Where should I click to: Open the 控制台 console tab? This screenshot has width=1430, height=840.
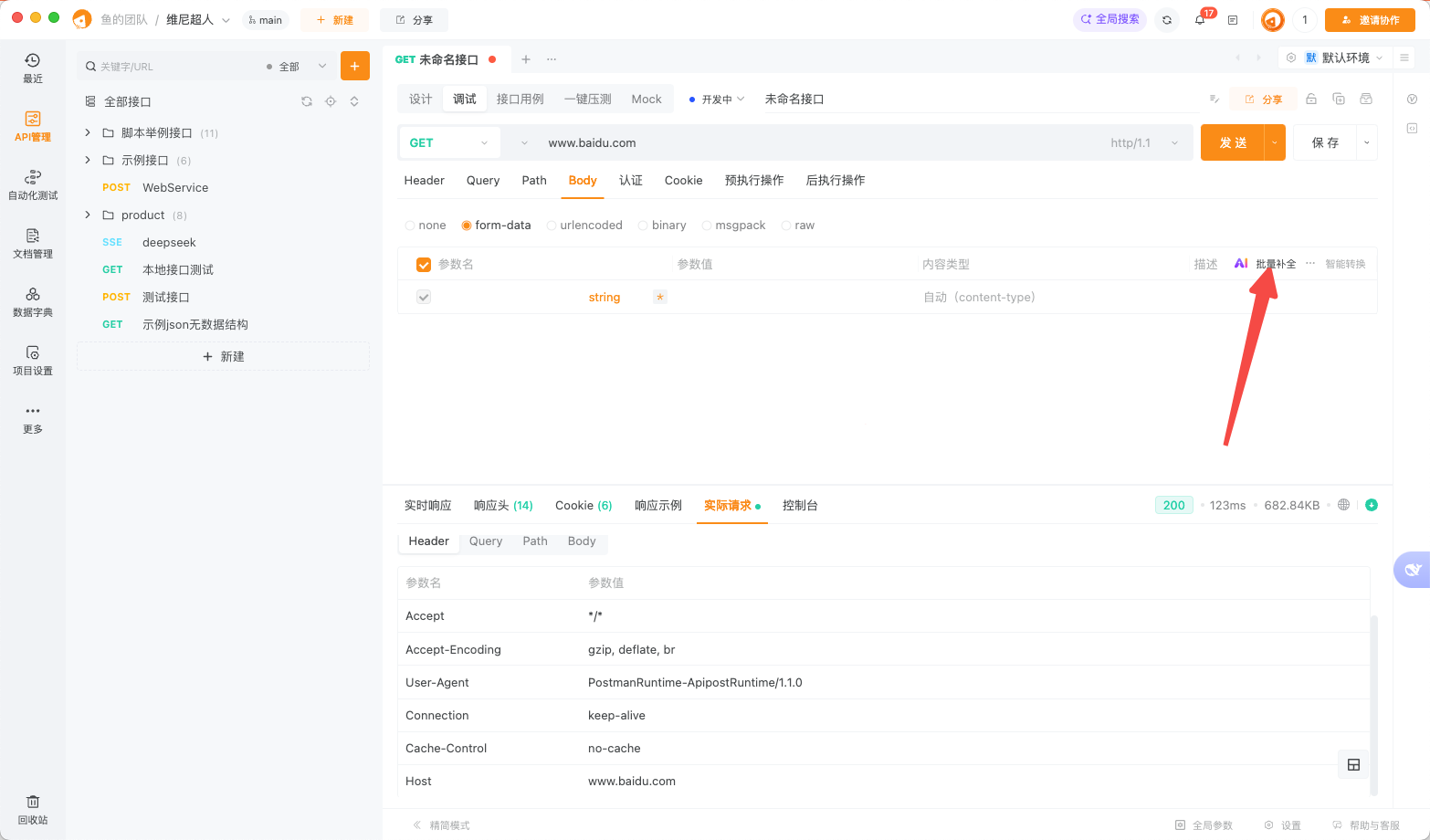pos(800,505)
